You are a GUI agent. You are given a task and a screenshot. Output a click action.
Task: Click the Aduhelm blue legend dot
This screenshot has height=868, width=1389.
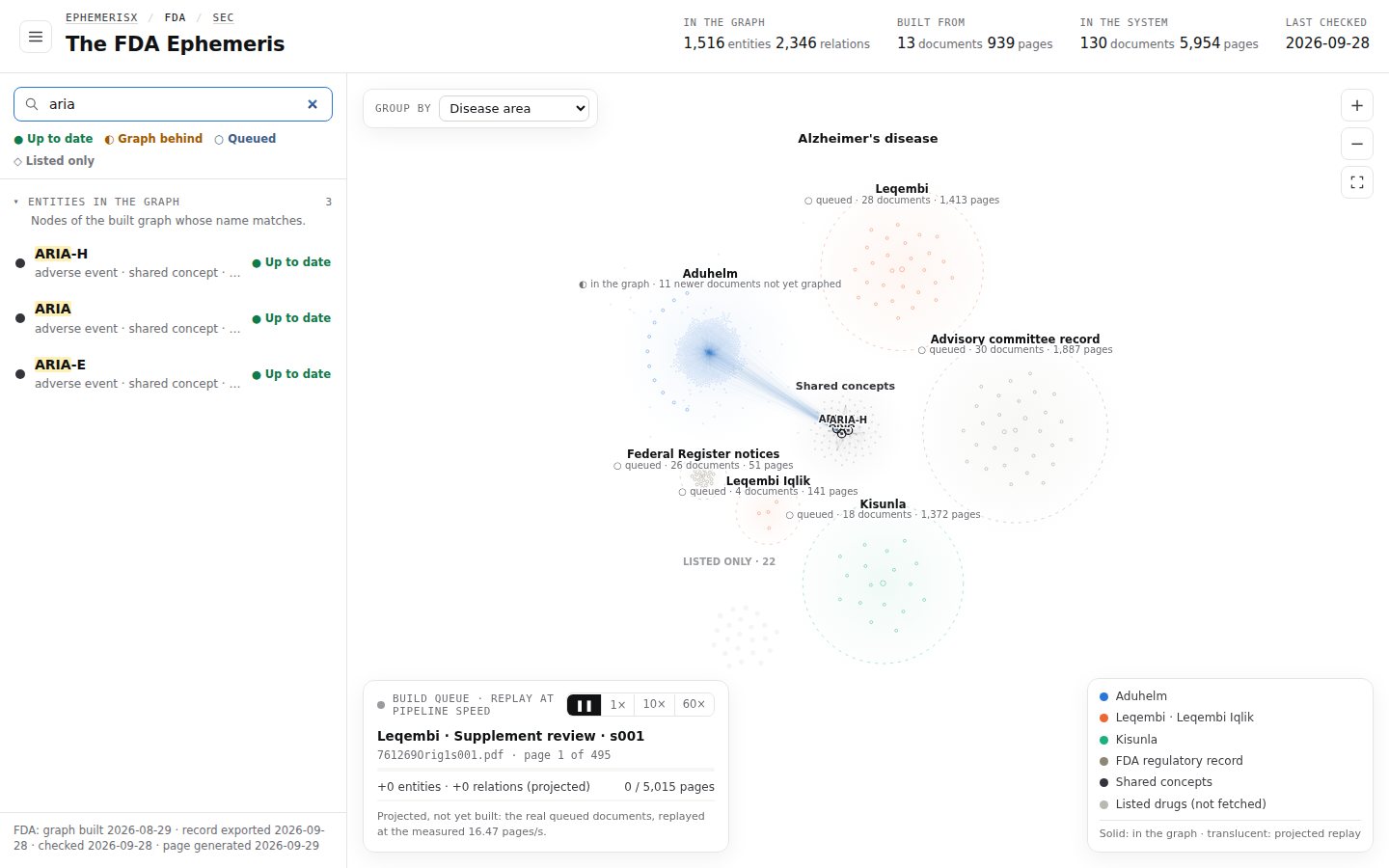coord(1103,696)
